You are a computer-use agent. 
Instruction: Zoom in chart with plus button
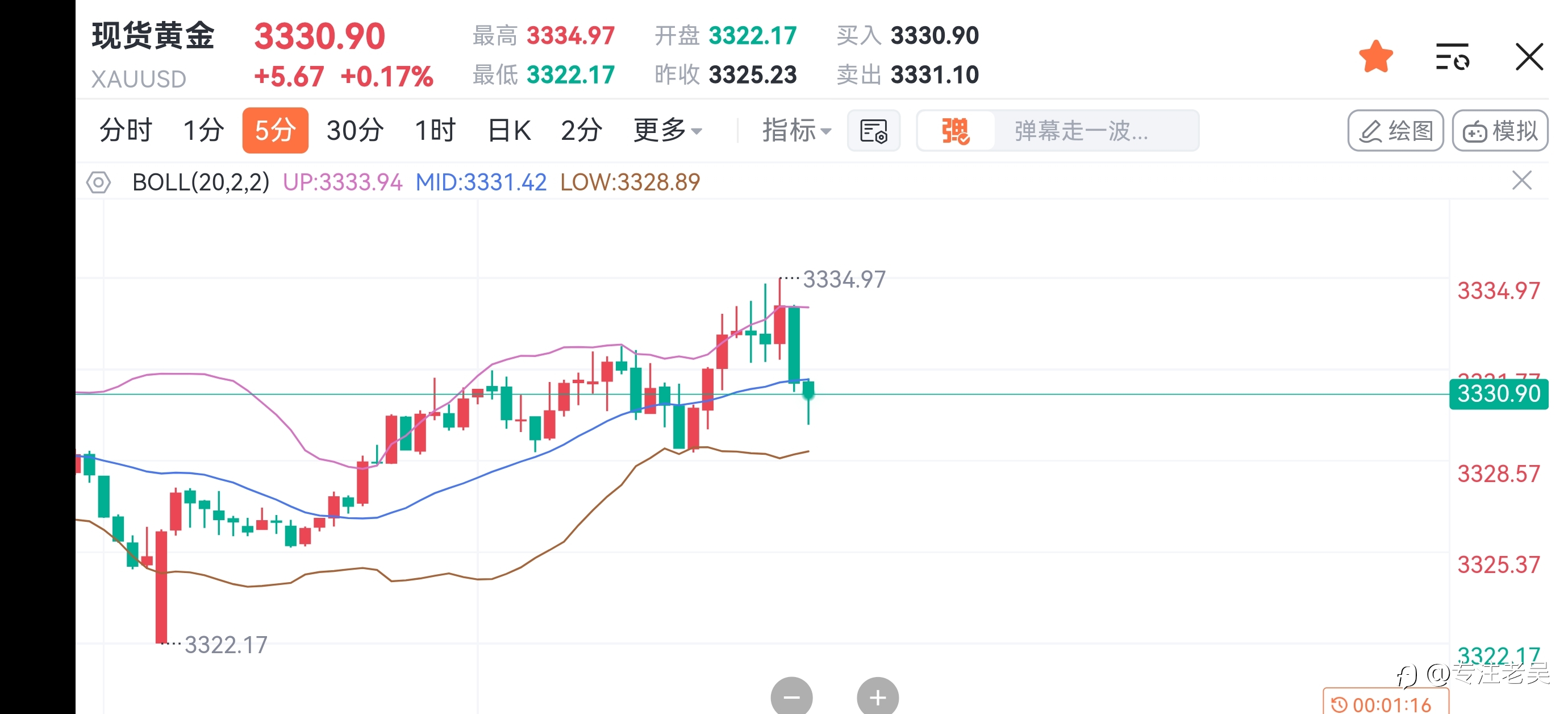pyautogui.click(x=878, y=696)
